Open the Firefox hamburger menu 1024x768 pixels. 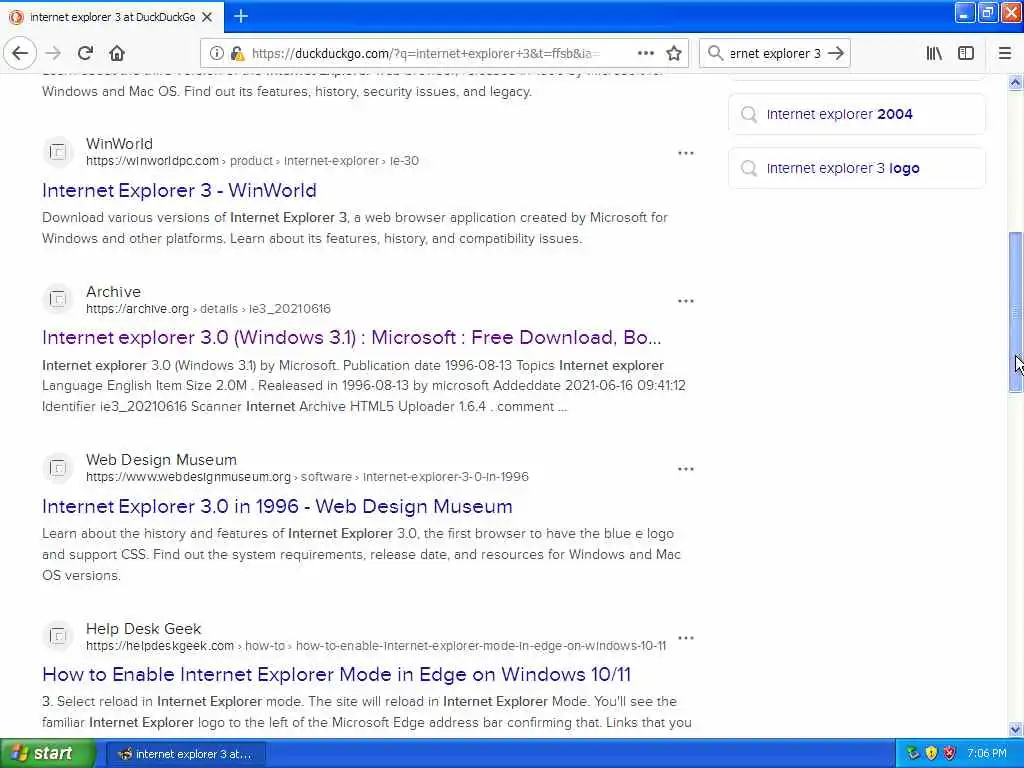(1004, 54)
